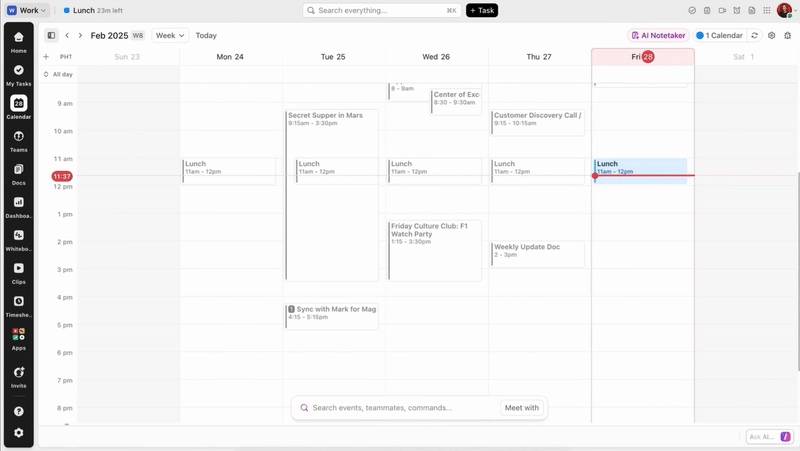Click the calendar sync refresh icon
Screen dimensions: 800x451
tap(755, 35)
